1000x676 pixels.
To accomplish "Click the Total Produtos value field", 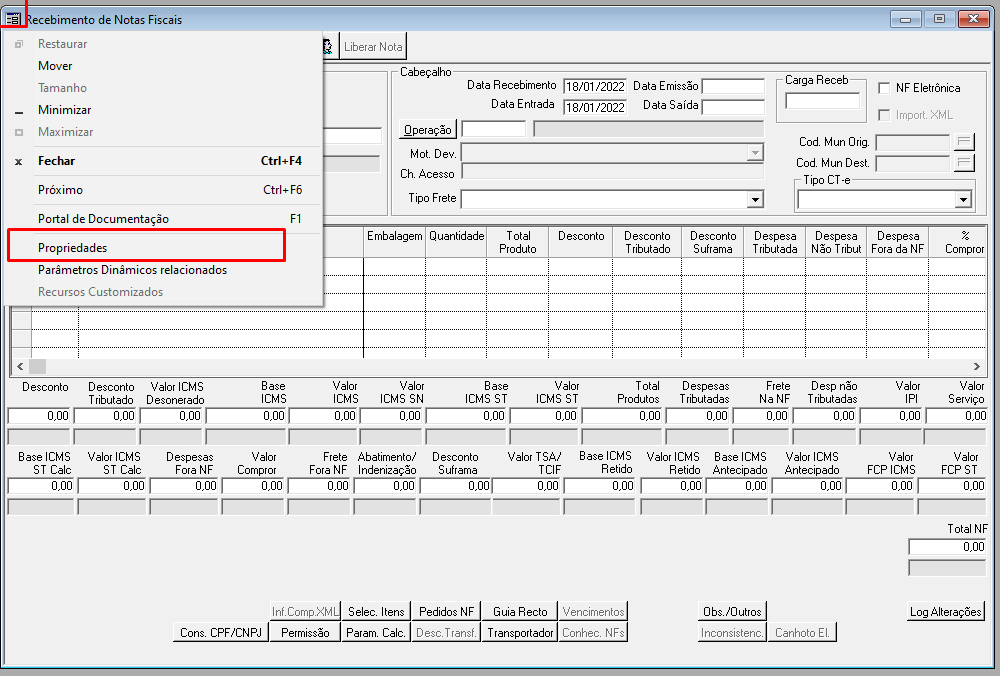I will click(622, 416).
